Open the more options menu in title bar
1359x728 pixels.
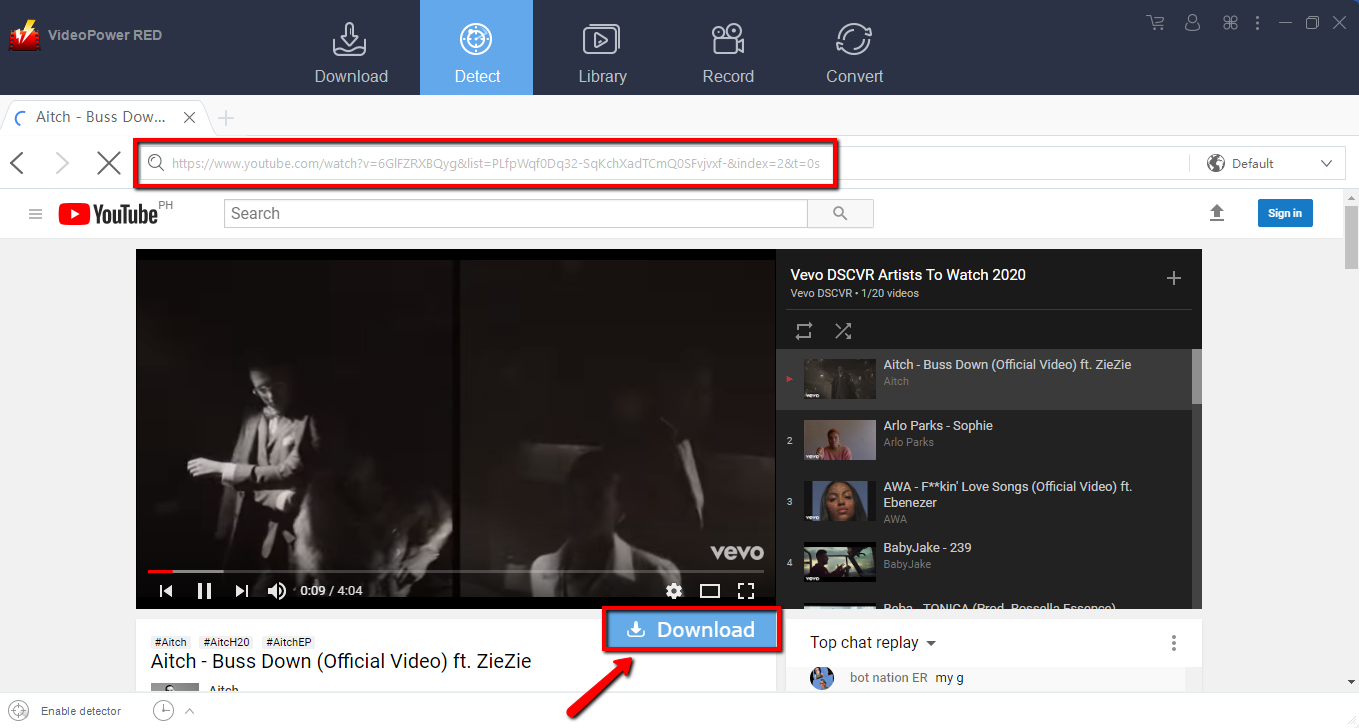pos(1257,22)
